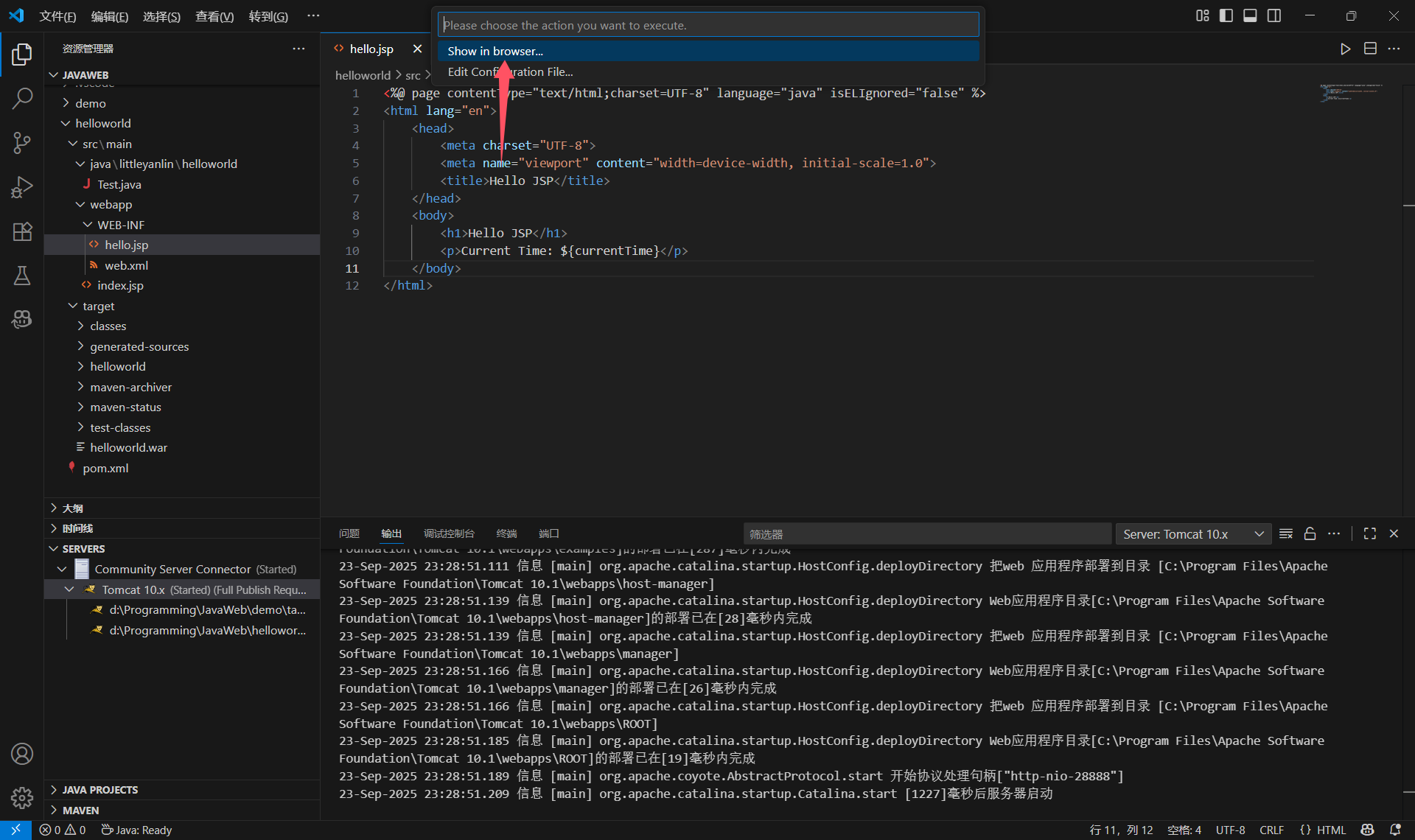
Task: Open the Extensions view
Action: pyautogui.click(x=22, y=231)
